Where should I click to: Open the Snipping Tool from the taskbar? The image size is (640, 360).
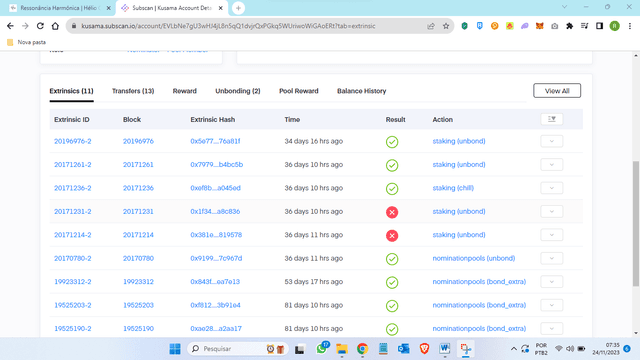pyautogui.click(x=465, y=349)
